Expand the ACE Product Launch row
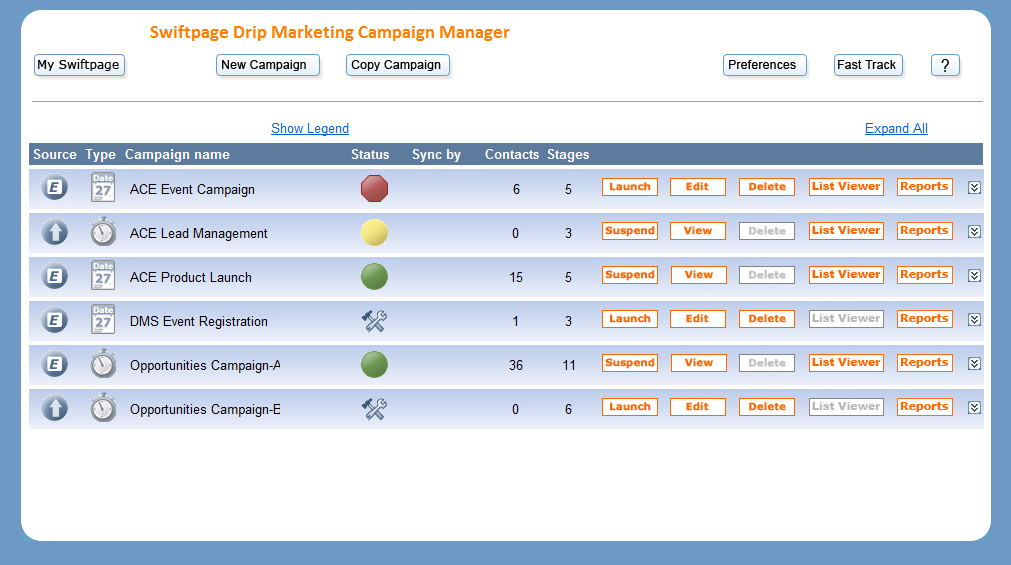Screen dimensions: 1011x565 tap(974, 275)
